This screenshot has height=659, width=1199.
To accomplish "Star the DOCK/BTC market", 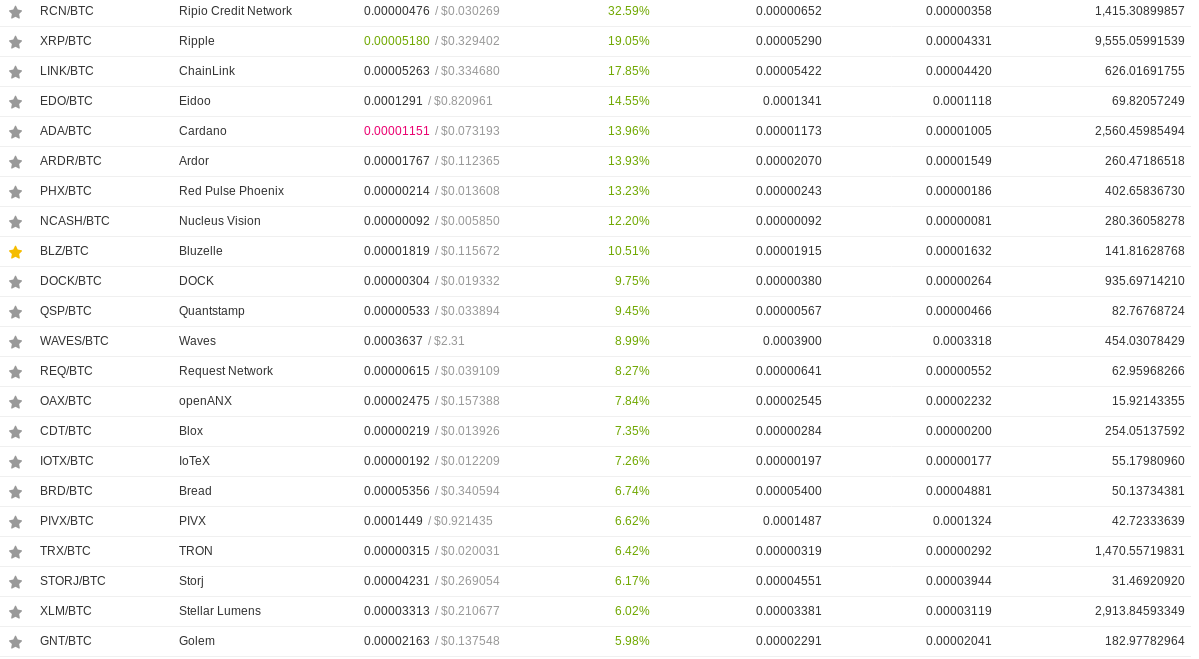I will click(15, 282).
